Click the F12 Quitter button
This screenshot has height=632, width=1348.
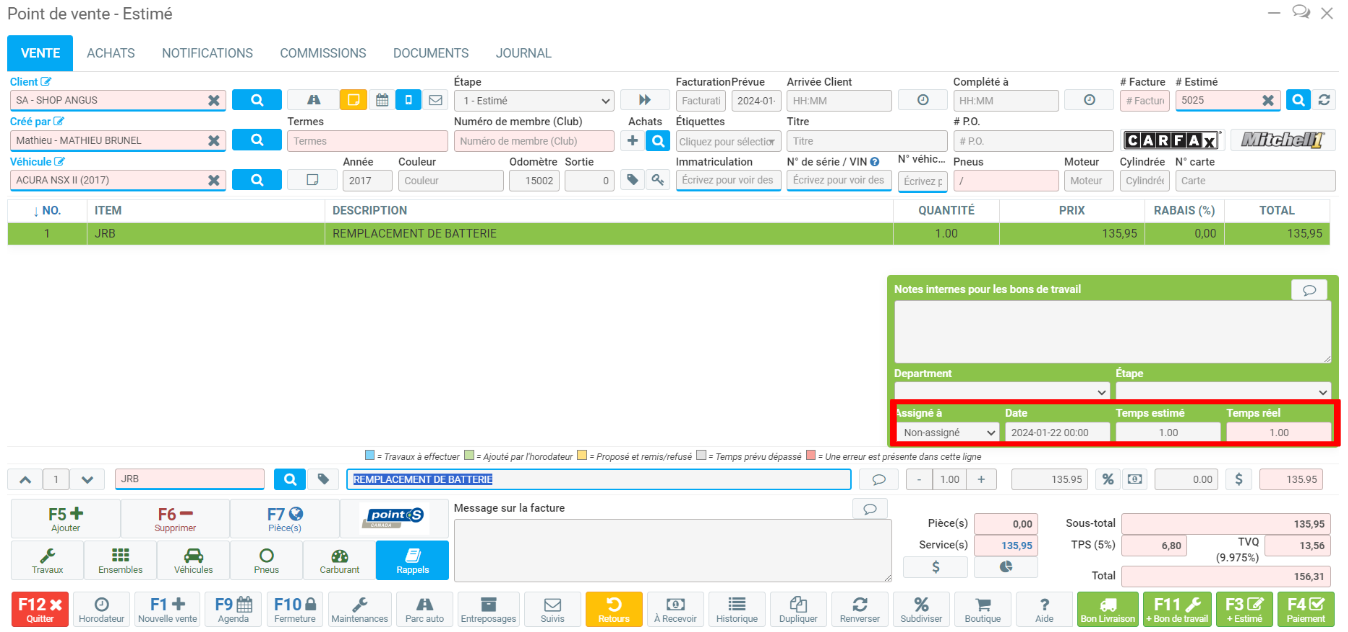(41, 609)
